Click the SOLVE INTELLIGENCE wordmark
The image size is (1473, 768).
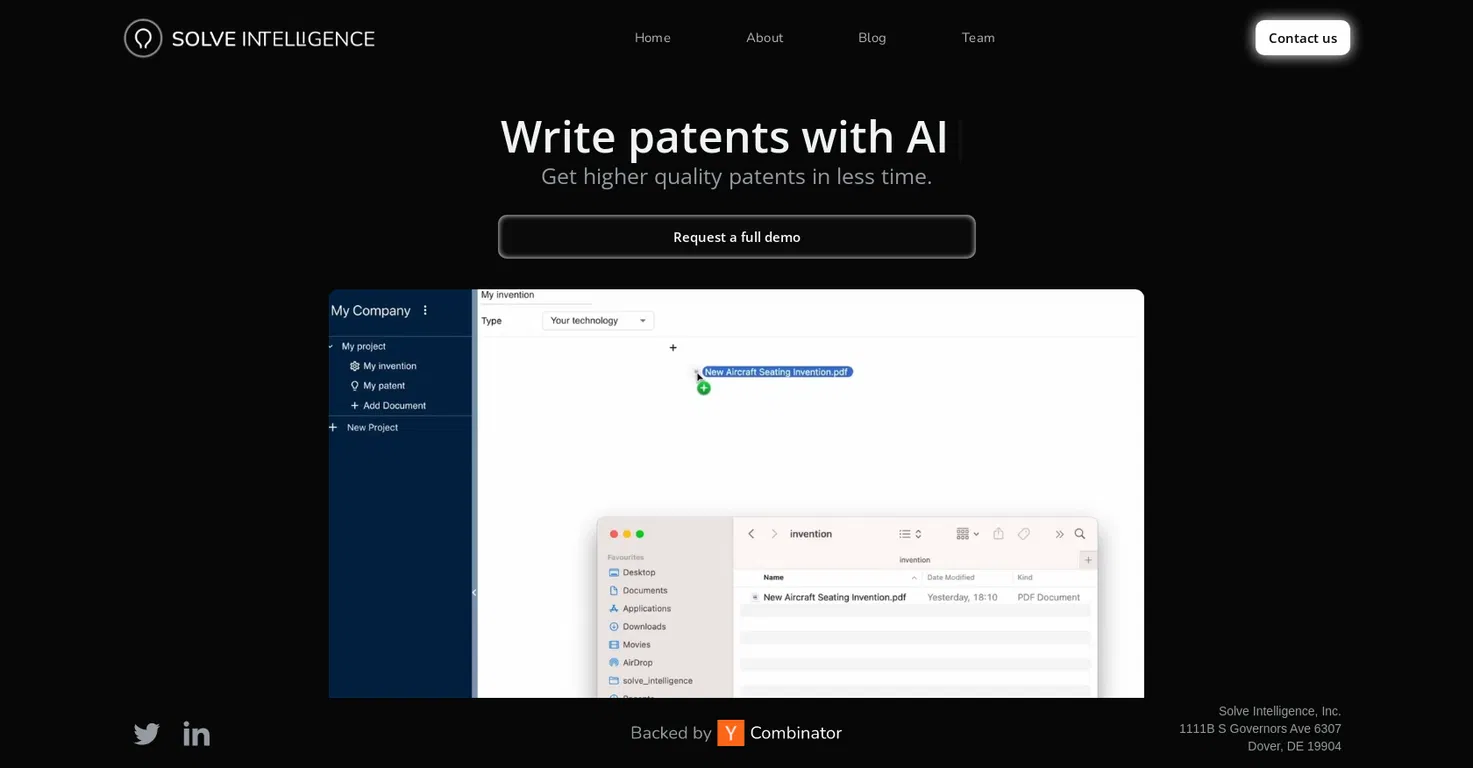(273, 39)
